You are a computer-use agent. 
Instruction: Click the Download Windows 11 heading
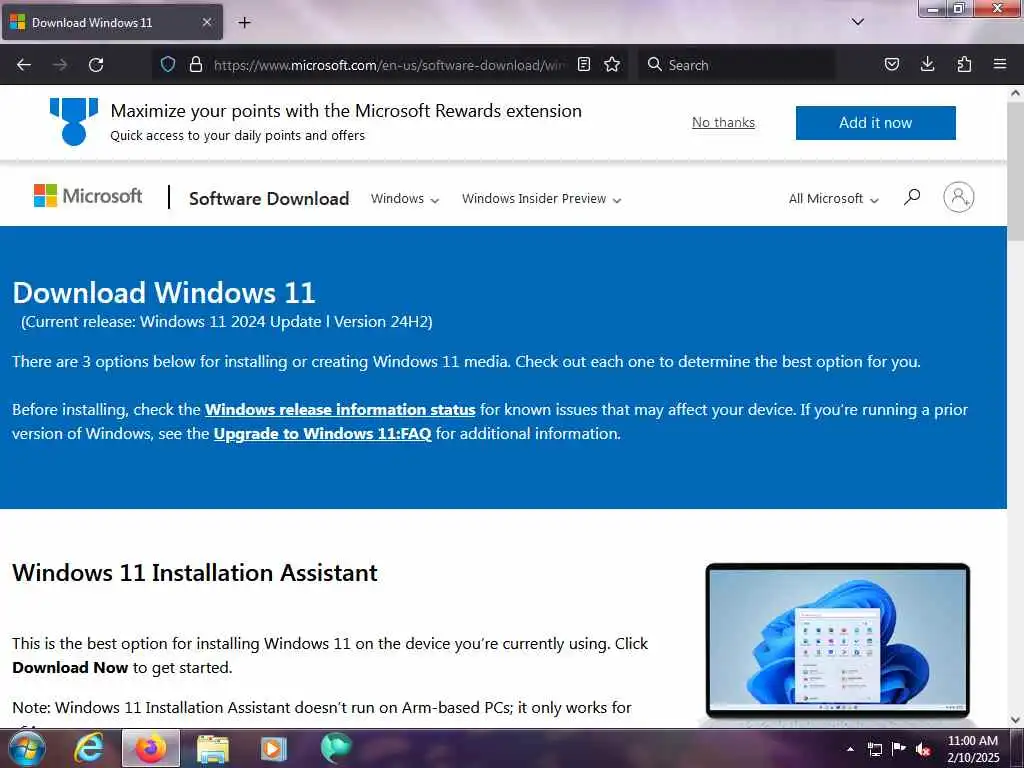click(164, 293)
